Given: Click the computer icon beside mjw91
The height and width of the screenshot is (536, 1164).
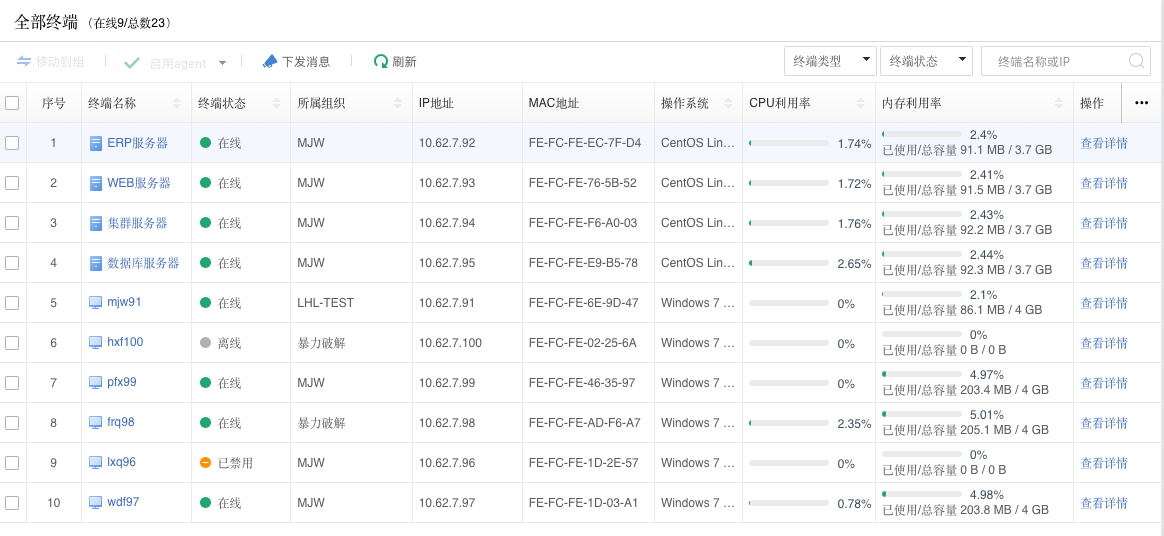Looking at the screenshot, I should (x=96, y=302).
